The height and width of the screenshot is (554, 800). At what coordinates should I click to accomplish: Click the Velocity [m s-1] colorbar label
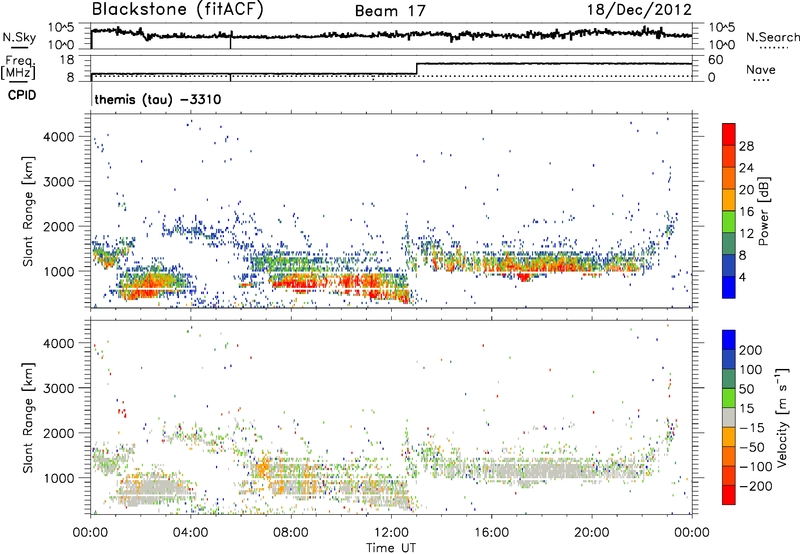782,417
